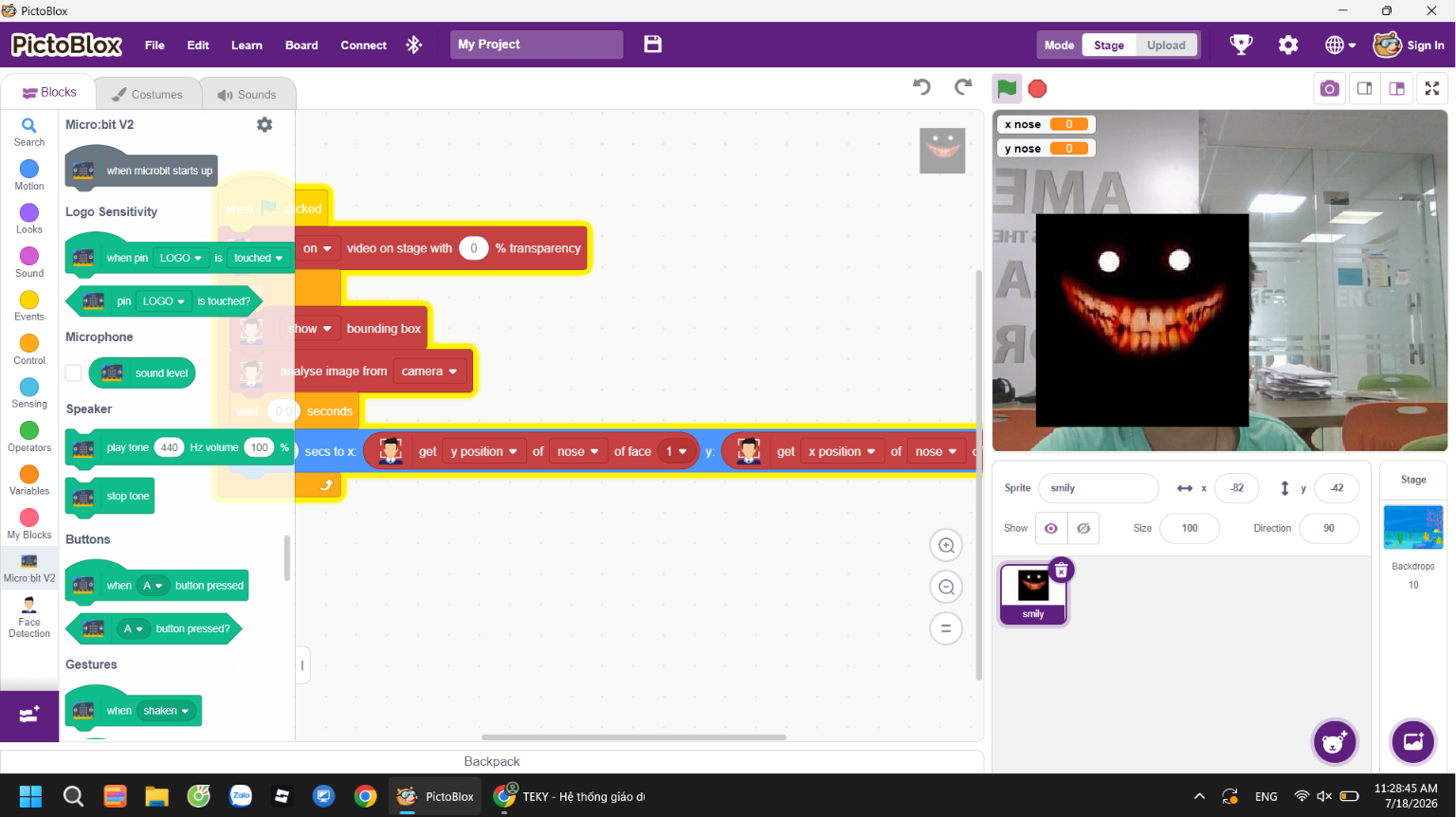
Task: Click the stage camera snapshot icon
Action: pos(1330,88)
